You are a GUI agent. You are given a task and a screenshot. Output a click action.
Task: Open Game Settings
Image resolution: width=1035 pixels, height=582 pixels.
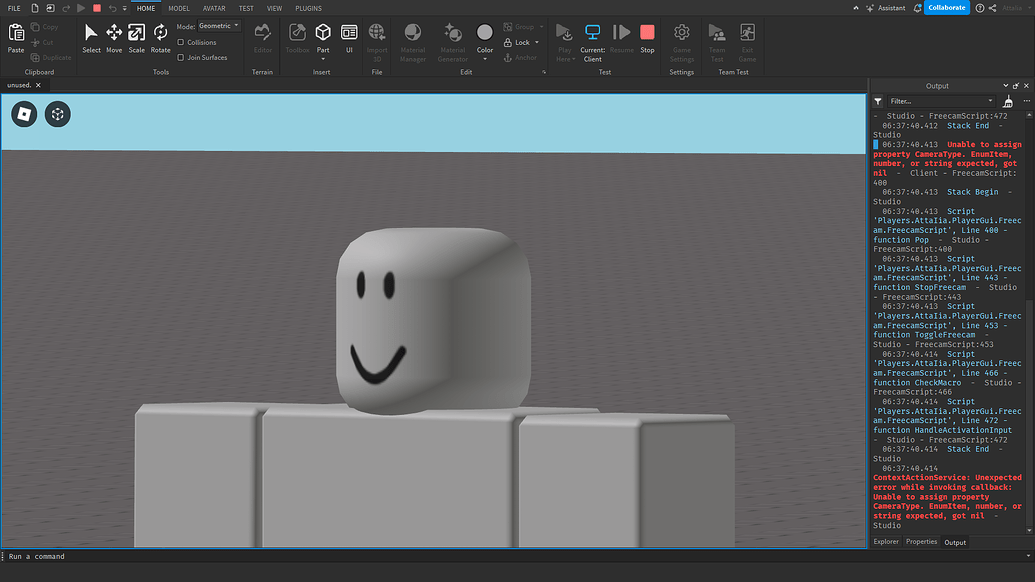tap(681, 43)
